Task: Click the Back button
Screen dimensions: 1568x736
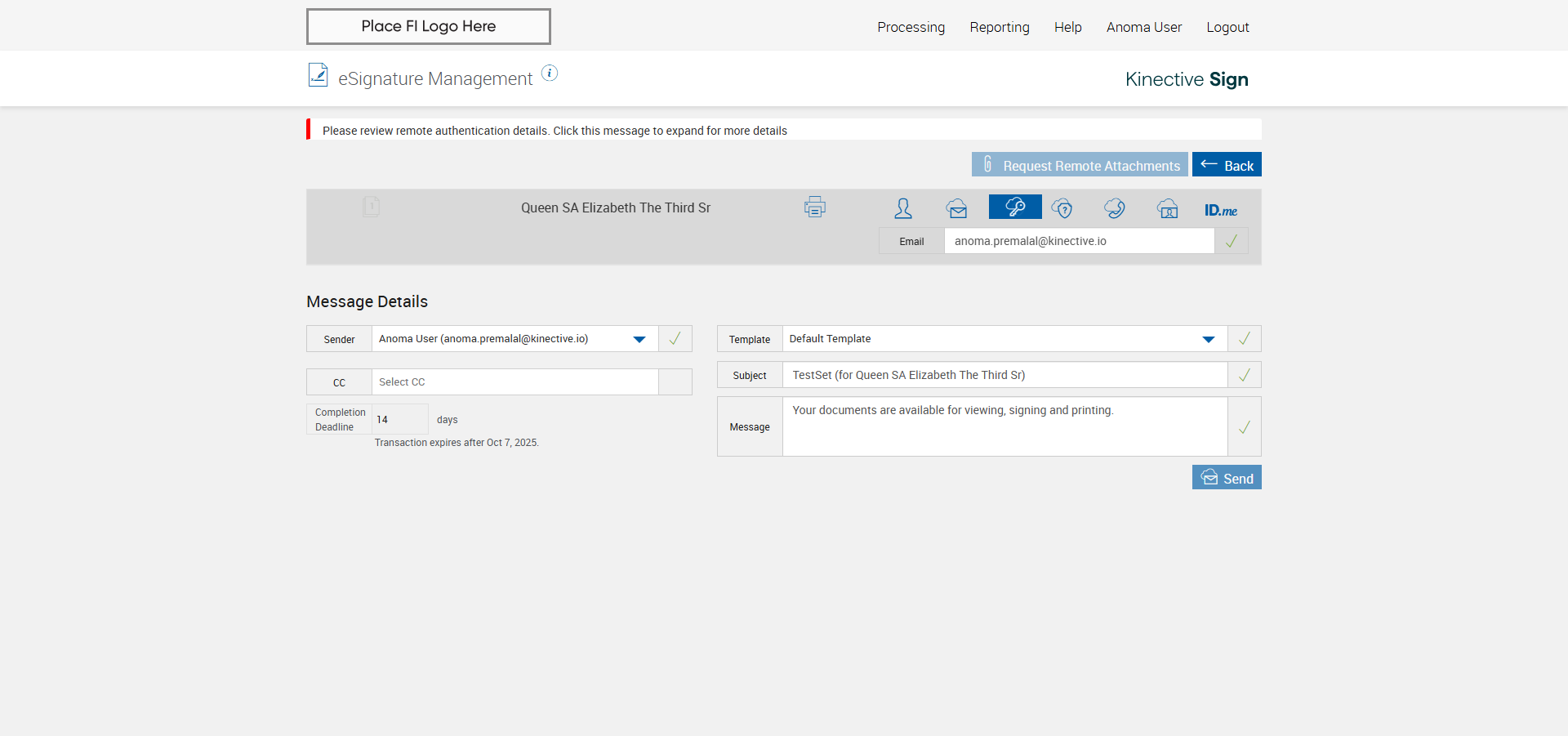Action: tap(1226, 165)
